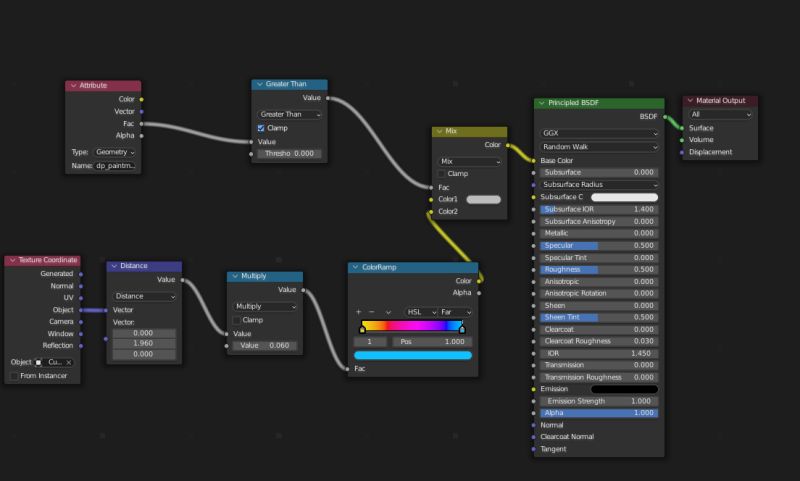Viewport: 800px width, 481px height.
Task: Open Material Output target All dropdown
Action: pos(720,115)
